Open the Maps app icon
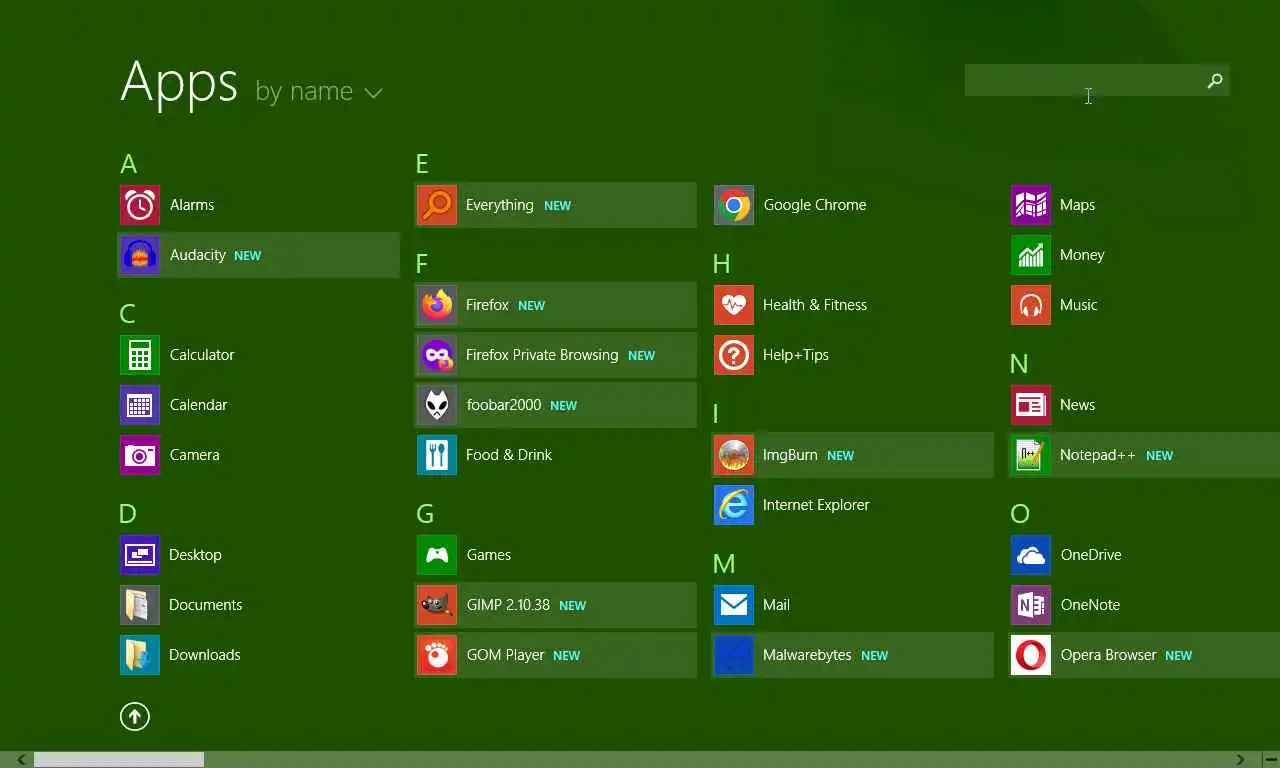This screenshot has width=1280, height=768. [1031, 205]
